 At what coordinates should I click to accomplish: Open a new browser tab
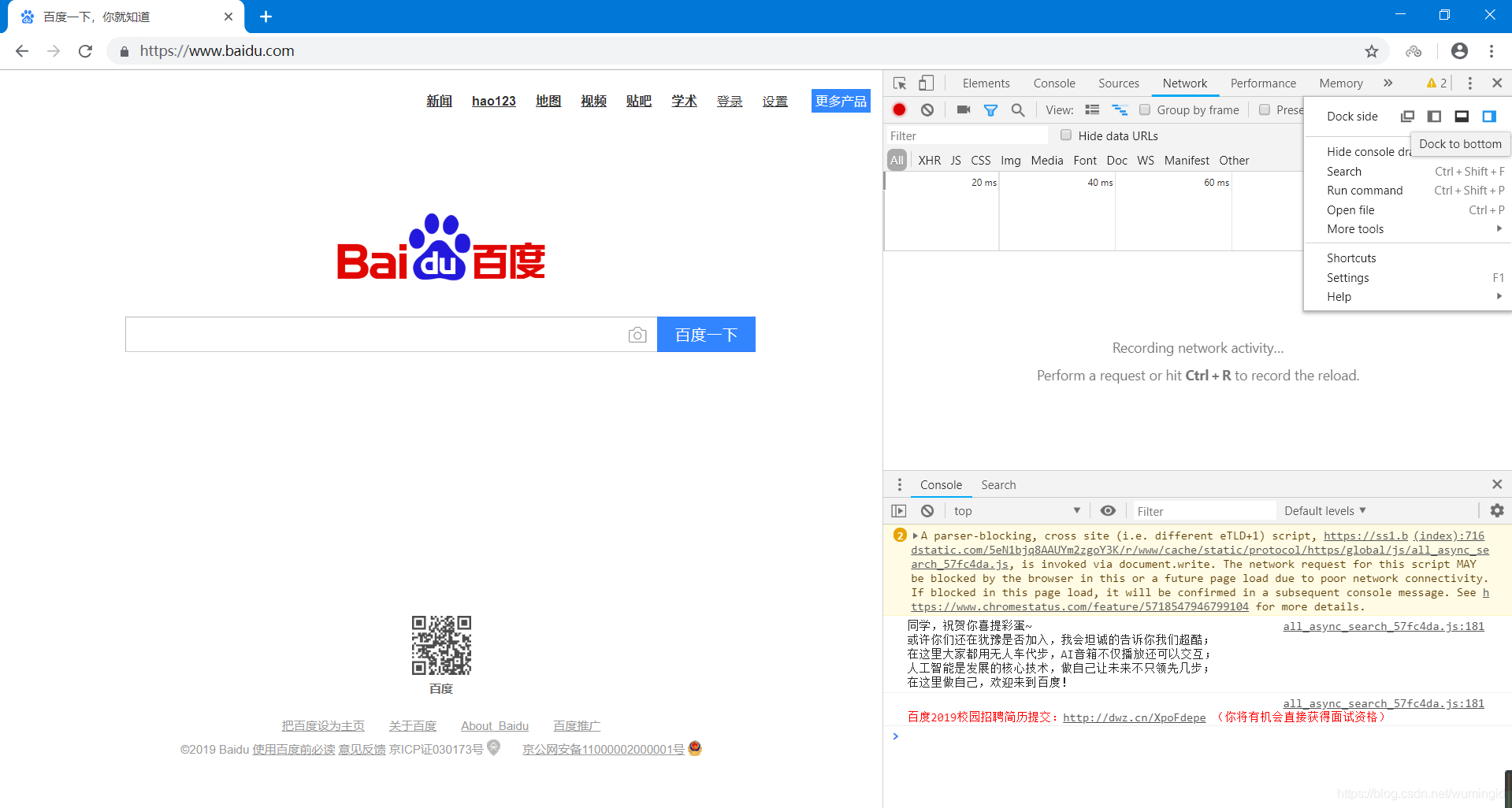point(266,17)
